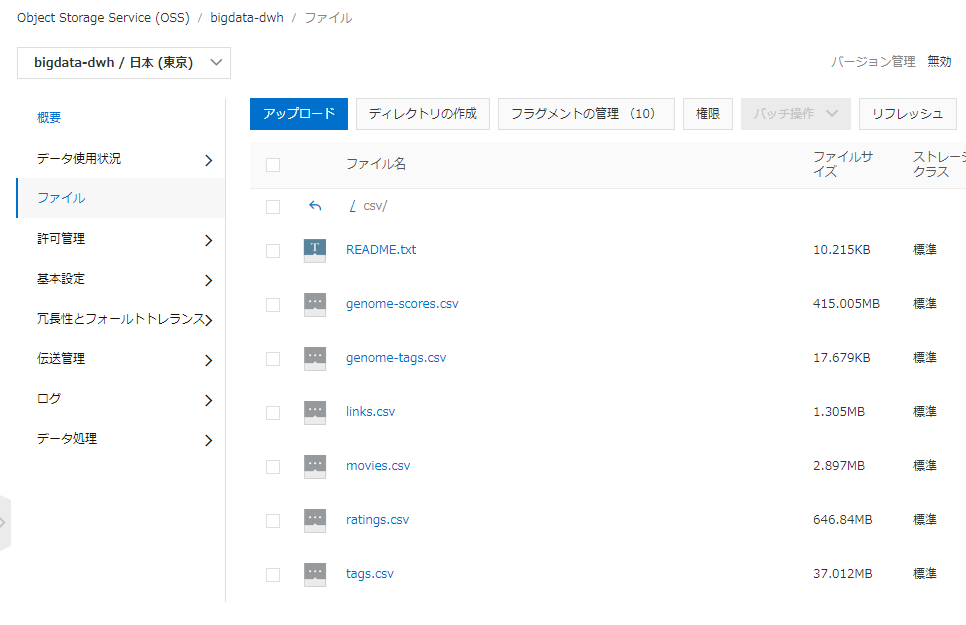Click the genome-tags.csv file icon
966x625 pixels.
coord(315,358)
